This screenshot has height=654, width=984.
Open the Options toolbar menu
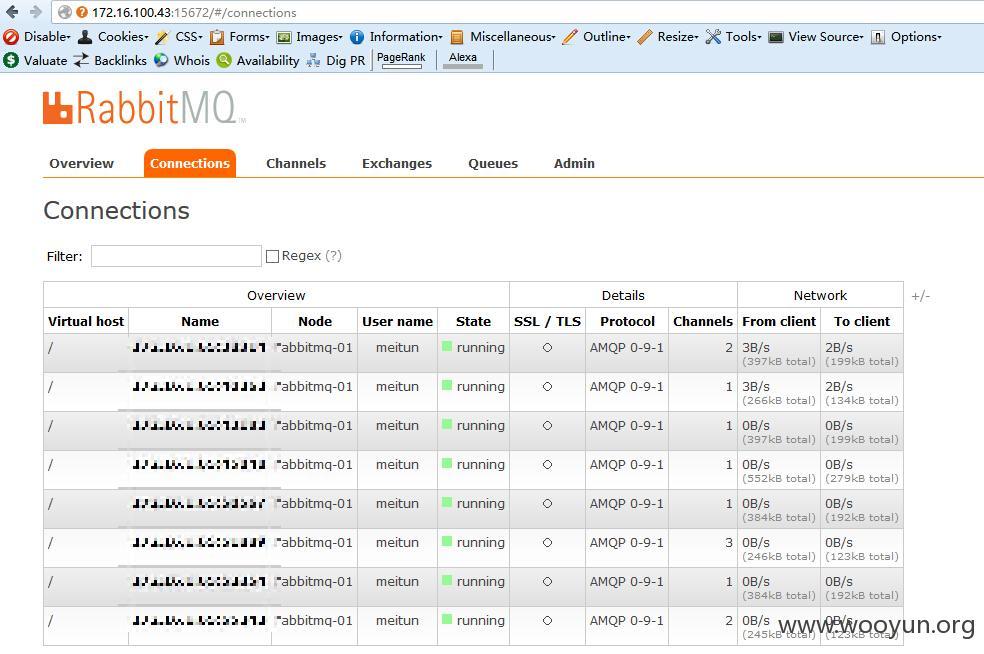(x=916, y=37)
